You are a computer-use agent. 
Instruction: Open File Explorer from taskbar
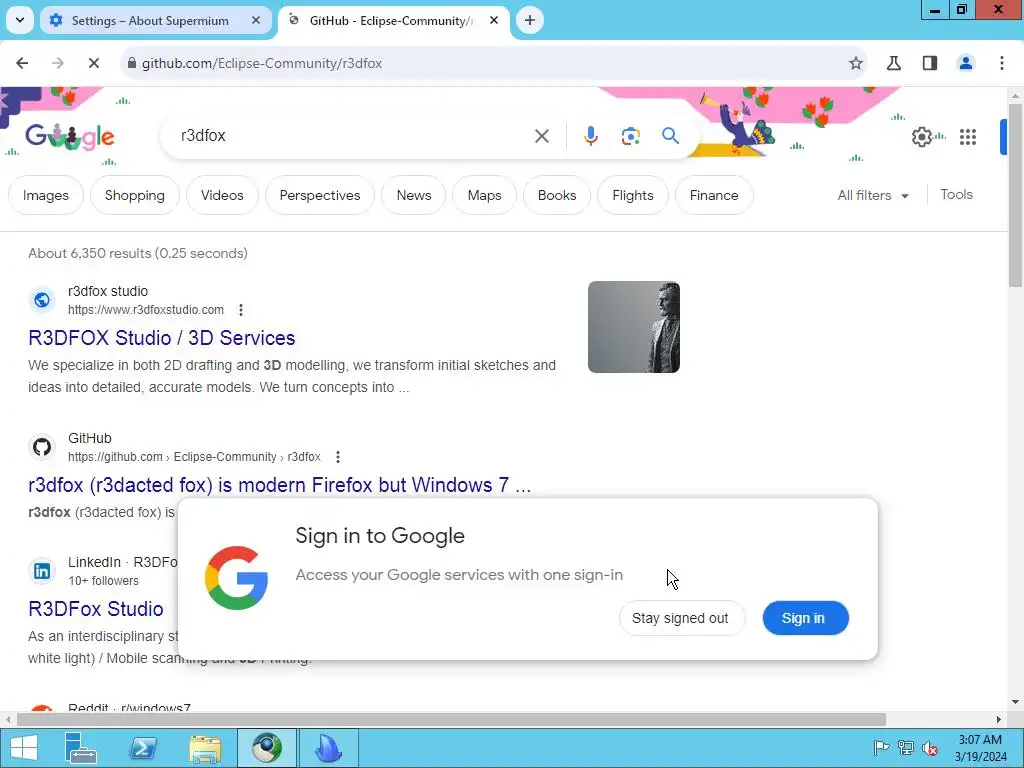205,748
